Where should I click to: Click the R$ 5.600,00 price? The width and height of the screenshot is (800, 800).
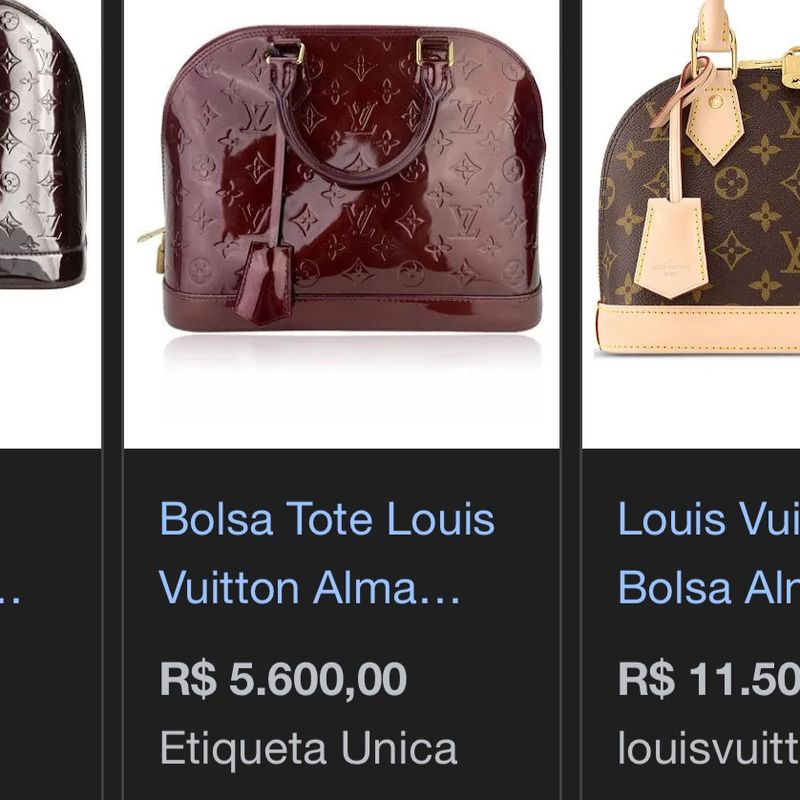coord(283,679)
